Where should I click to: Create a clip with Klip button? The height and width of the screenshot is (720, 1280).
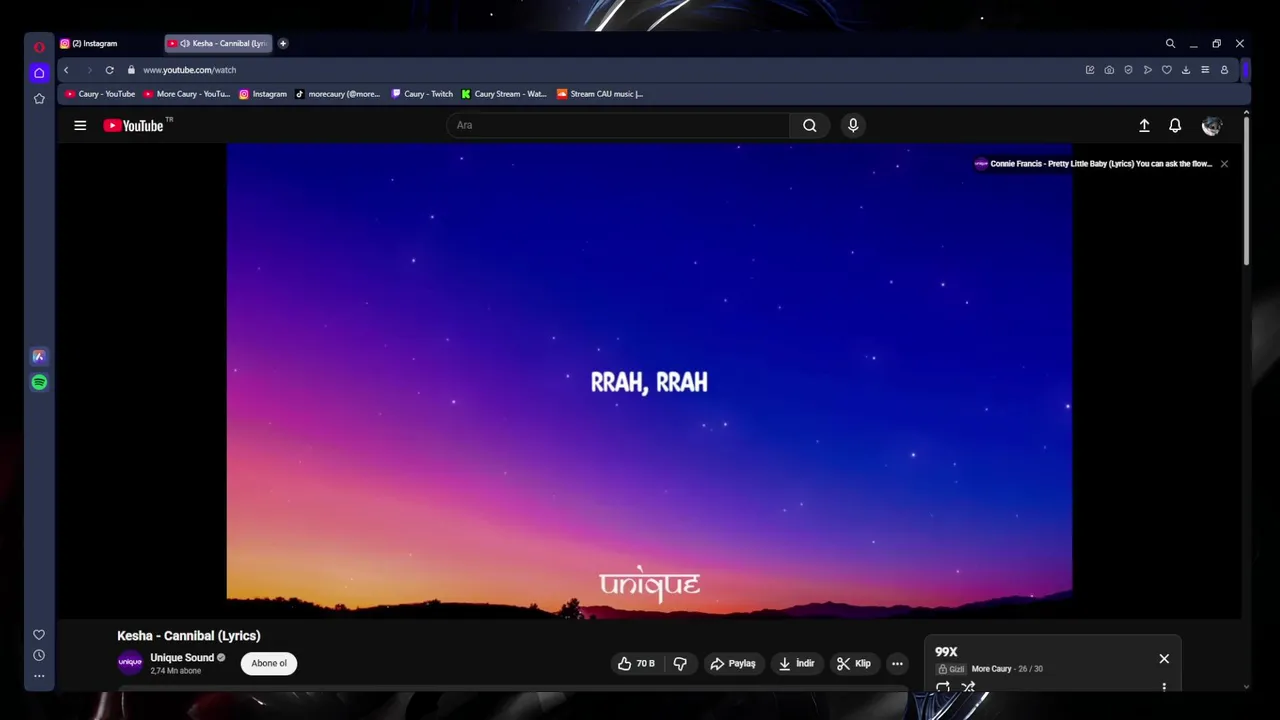(854, 663)
